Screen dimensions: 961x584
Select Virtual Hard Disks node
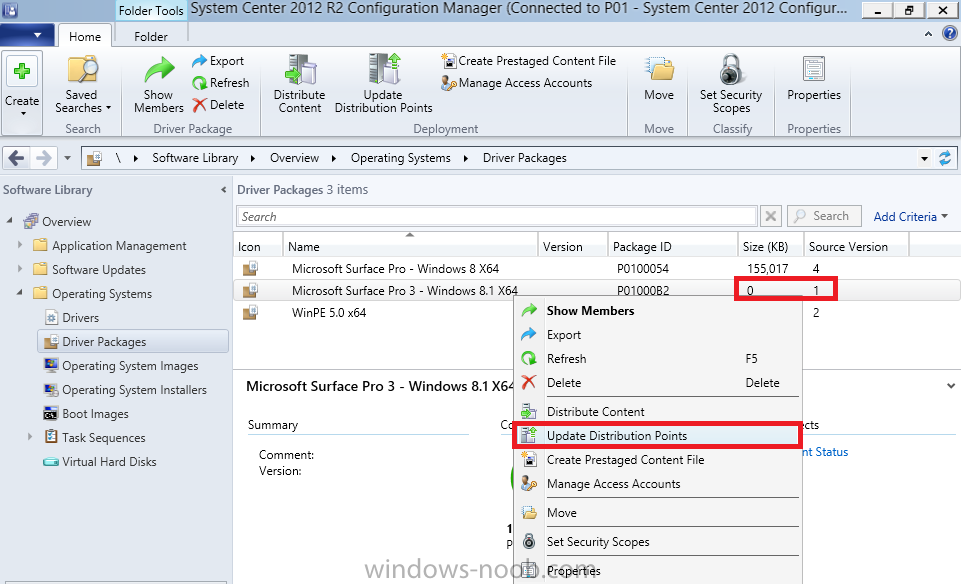point(100,461)
